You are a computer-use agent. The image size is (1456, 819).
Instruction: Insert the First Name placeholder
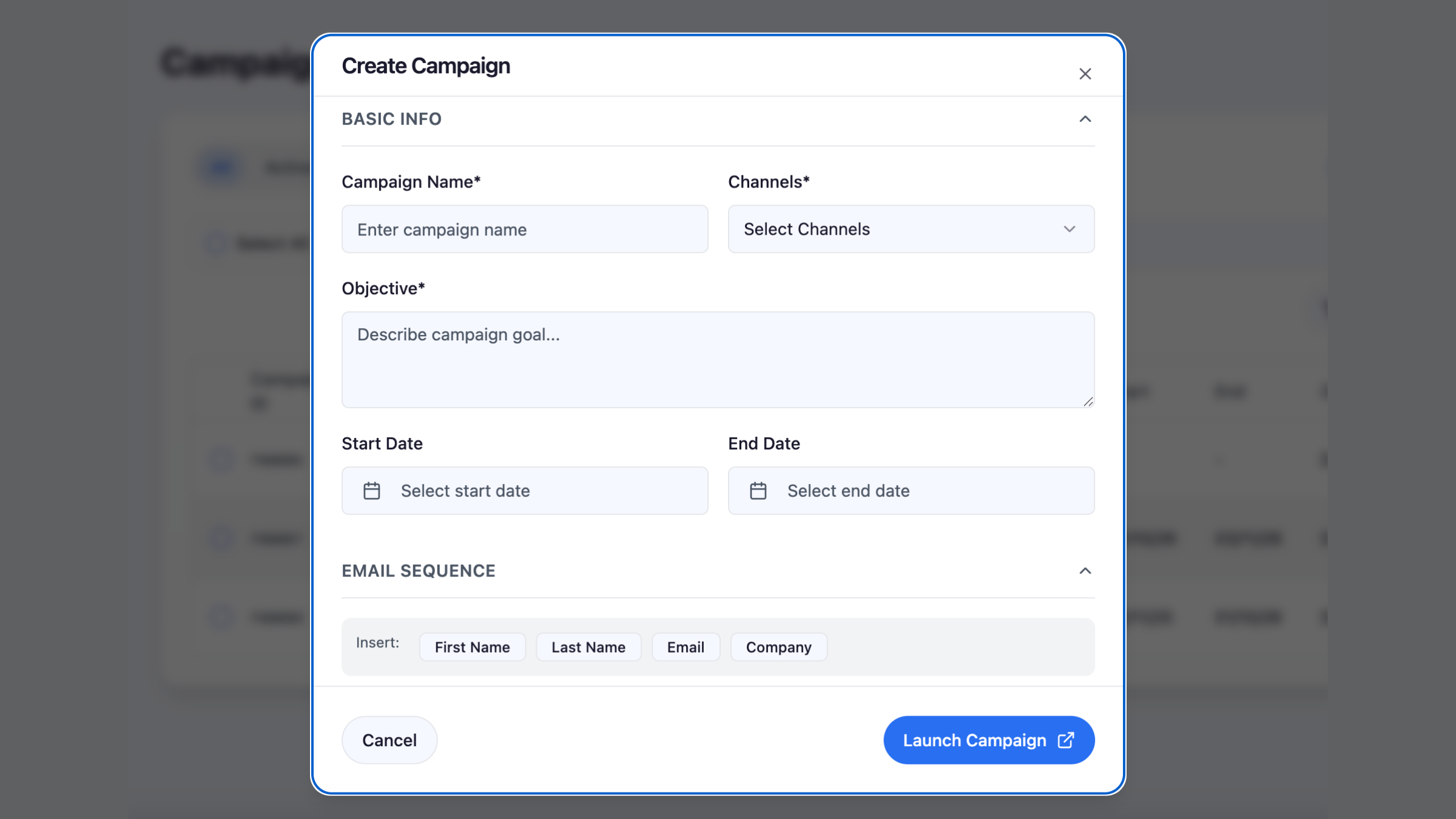click(x=472, y=647)
